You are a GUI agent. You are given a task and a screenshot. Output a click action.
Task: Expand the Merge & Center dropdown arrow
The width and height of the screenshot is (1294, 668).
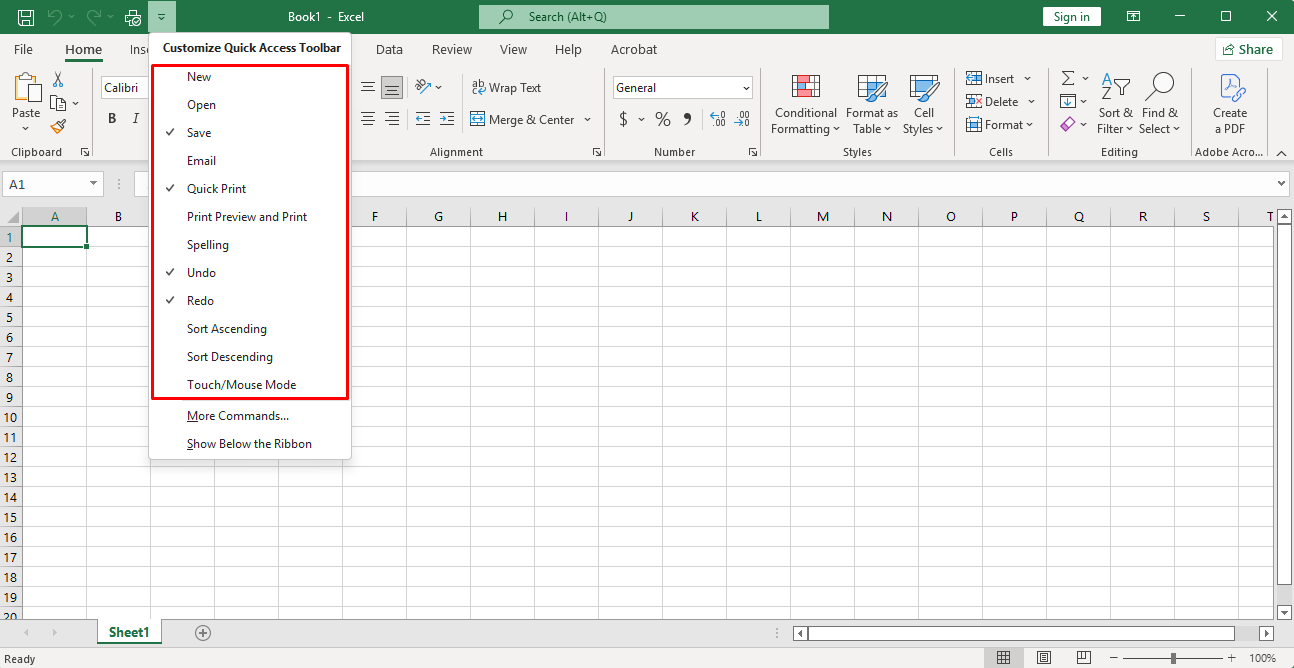pyautogui.click(x=587, y=120)
